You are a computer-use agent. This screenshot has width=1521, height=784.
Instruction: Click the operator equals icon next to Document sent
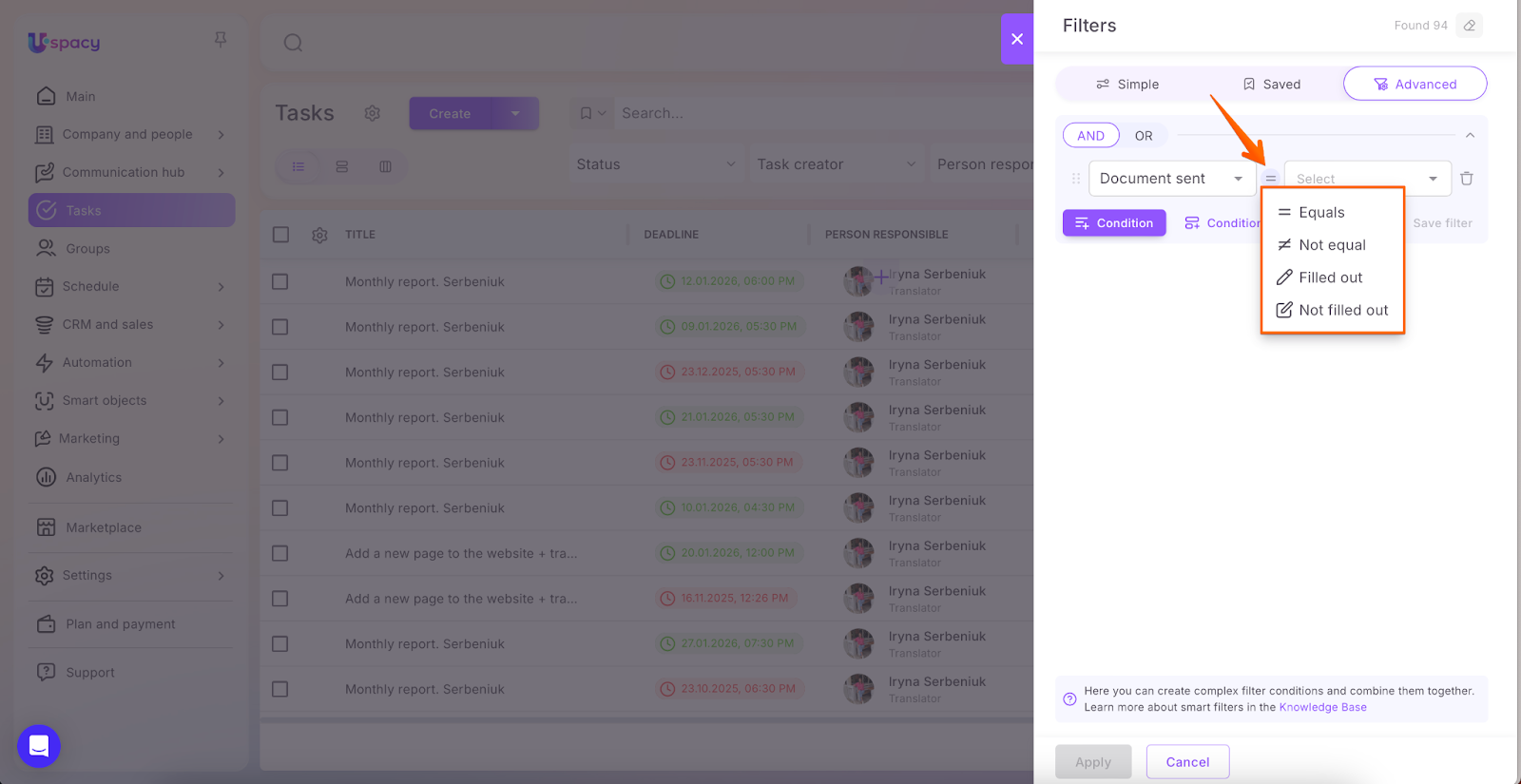click(1270, 179)
